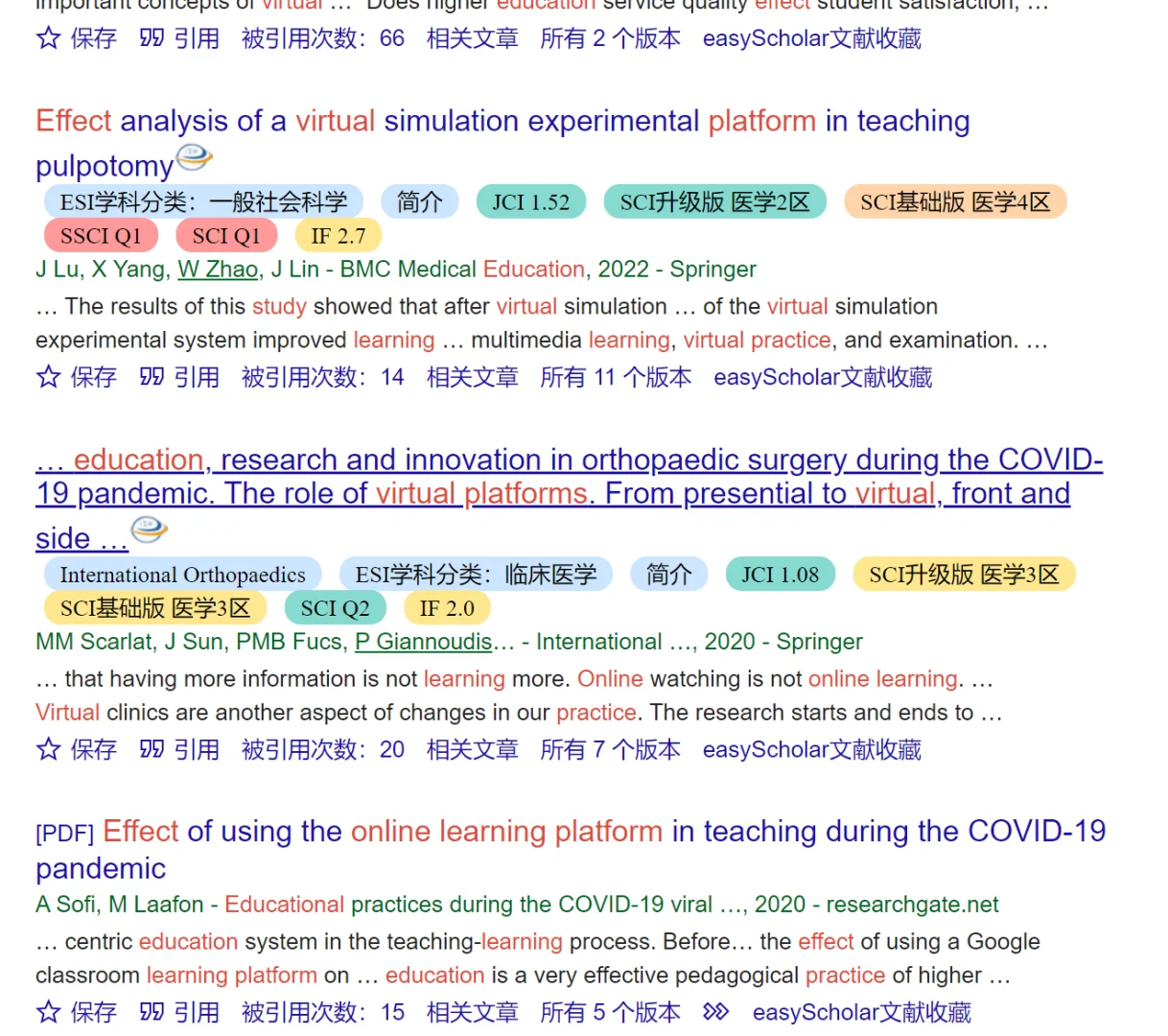This screenshot has width=1168, height=1036.
Task: Open author W Zhao's profile
Action: (x=217, y=270)
